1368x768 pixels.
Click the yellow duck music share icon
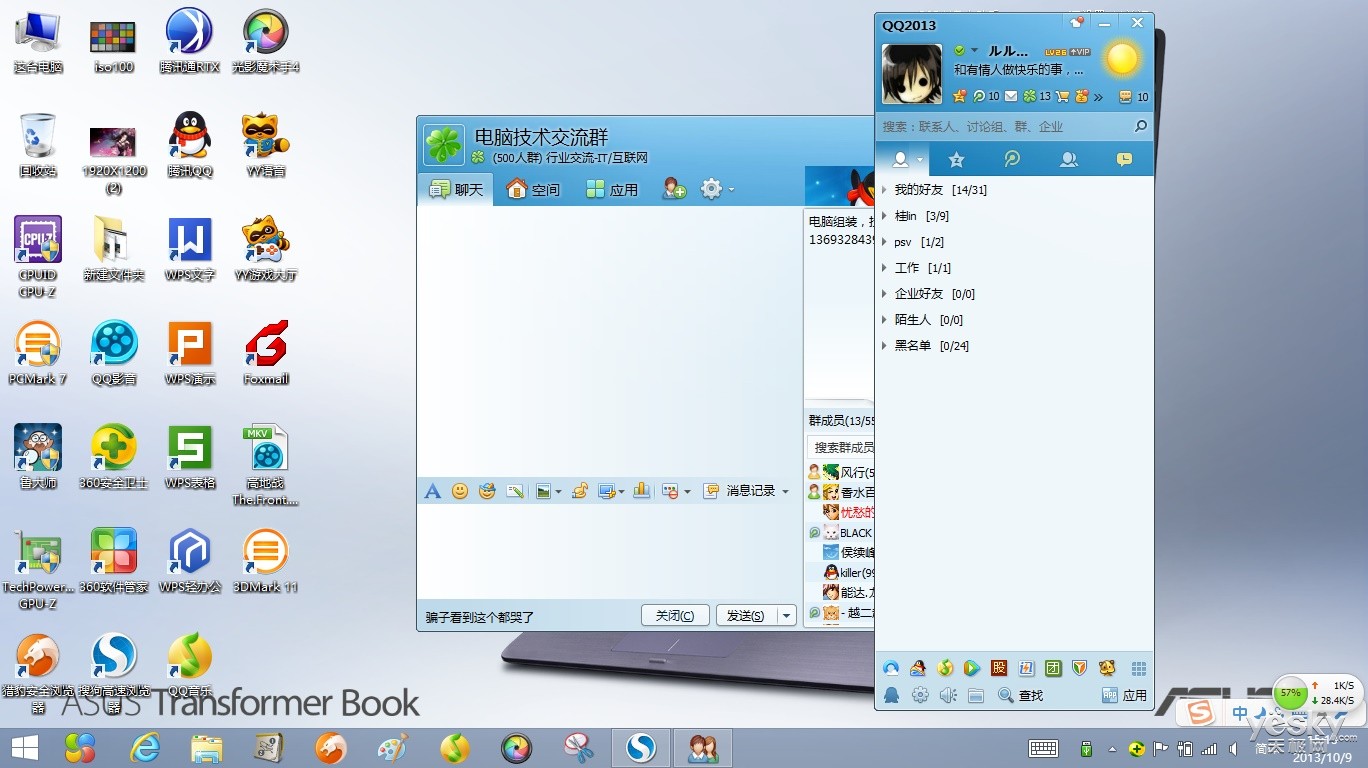(x=579, y=491)
